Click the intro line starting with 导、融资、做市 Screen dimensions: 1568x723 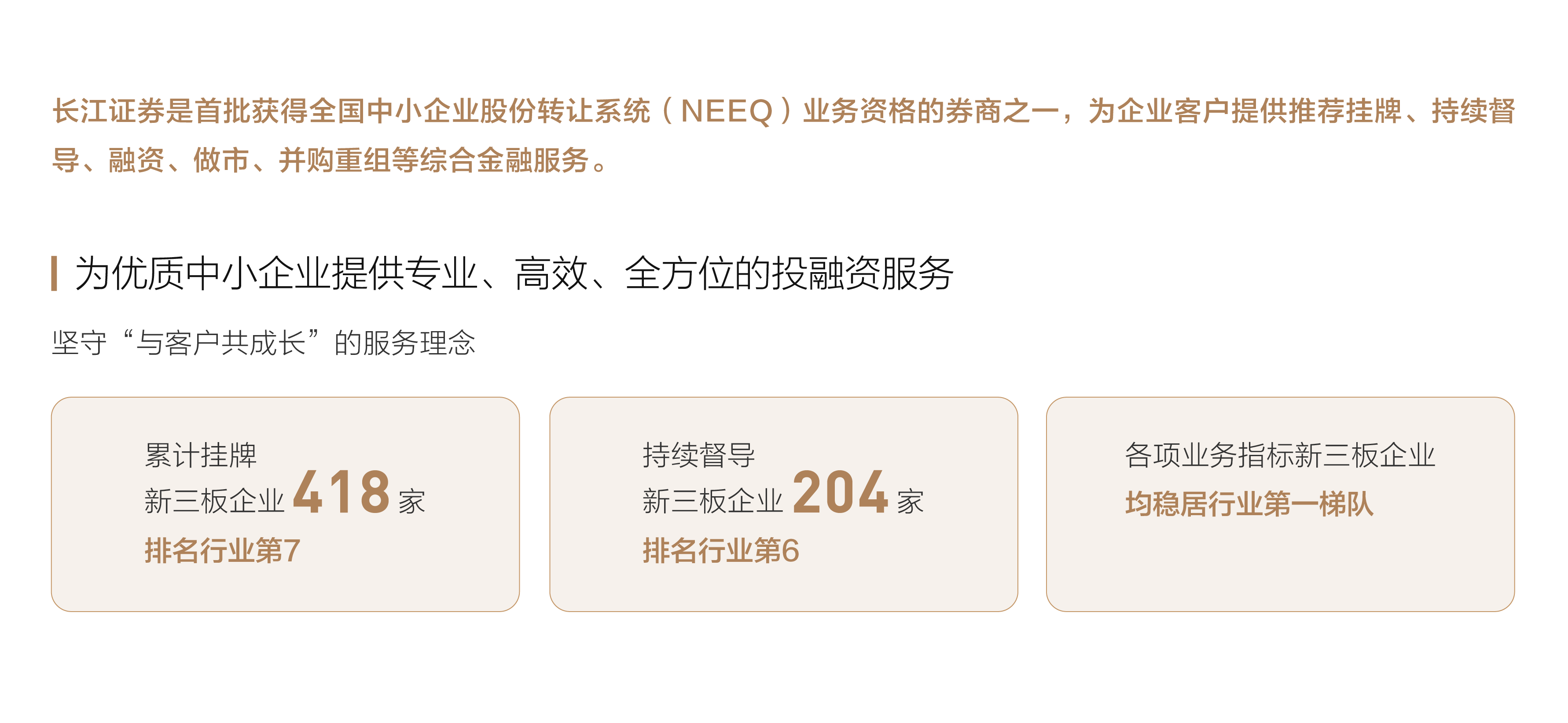[x=329, y=161]
